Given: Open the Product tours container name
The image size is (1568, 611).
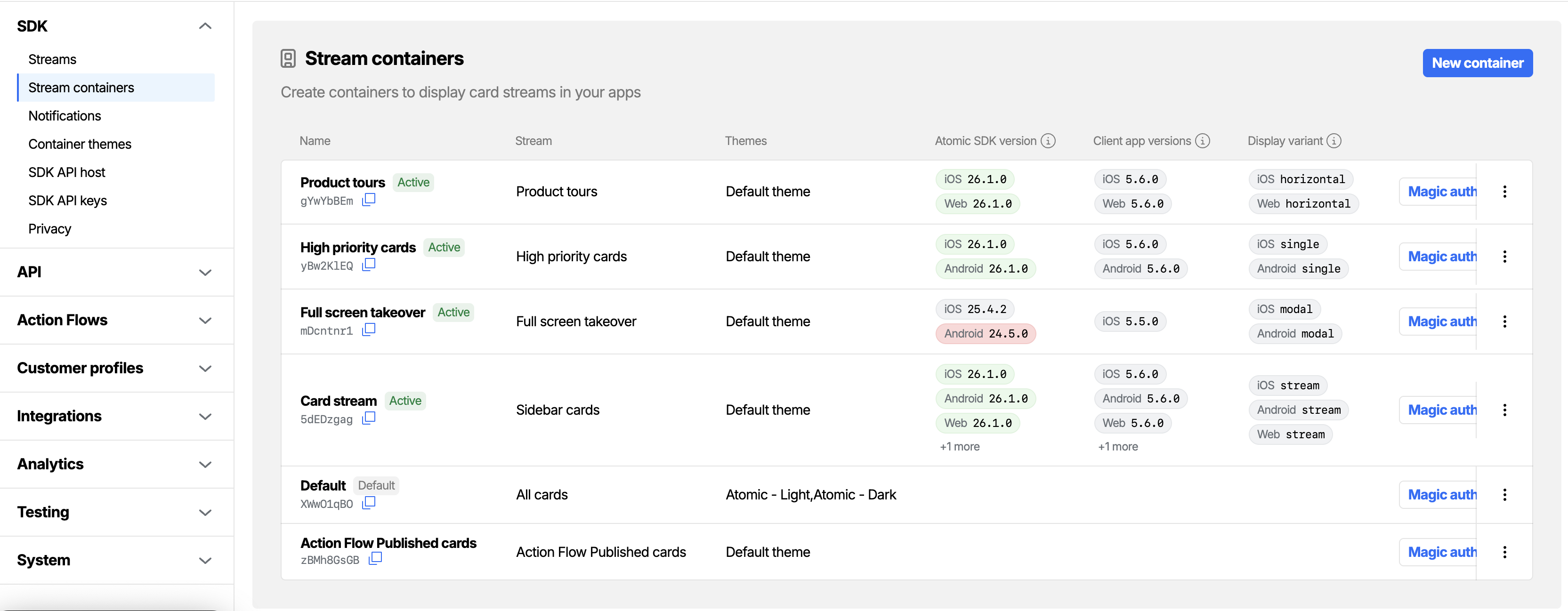Looking at the screenshot, I should (343, 183).
